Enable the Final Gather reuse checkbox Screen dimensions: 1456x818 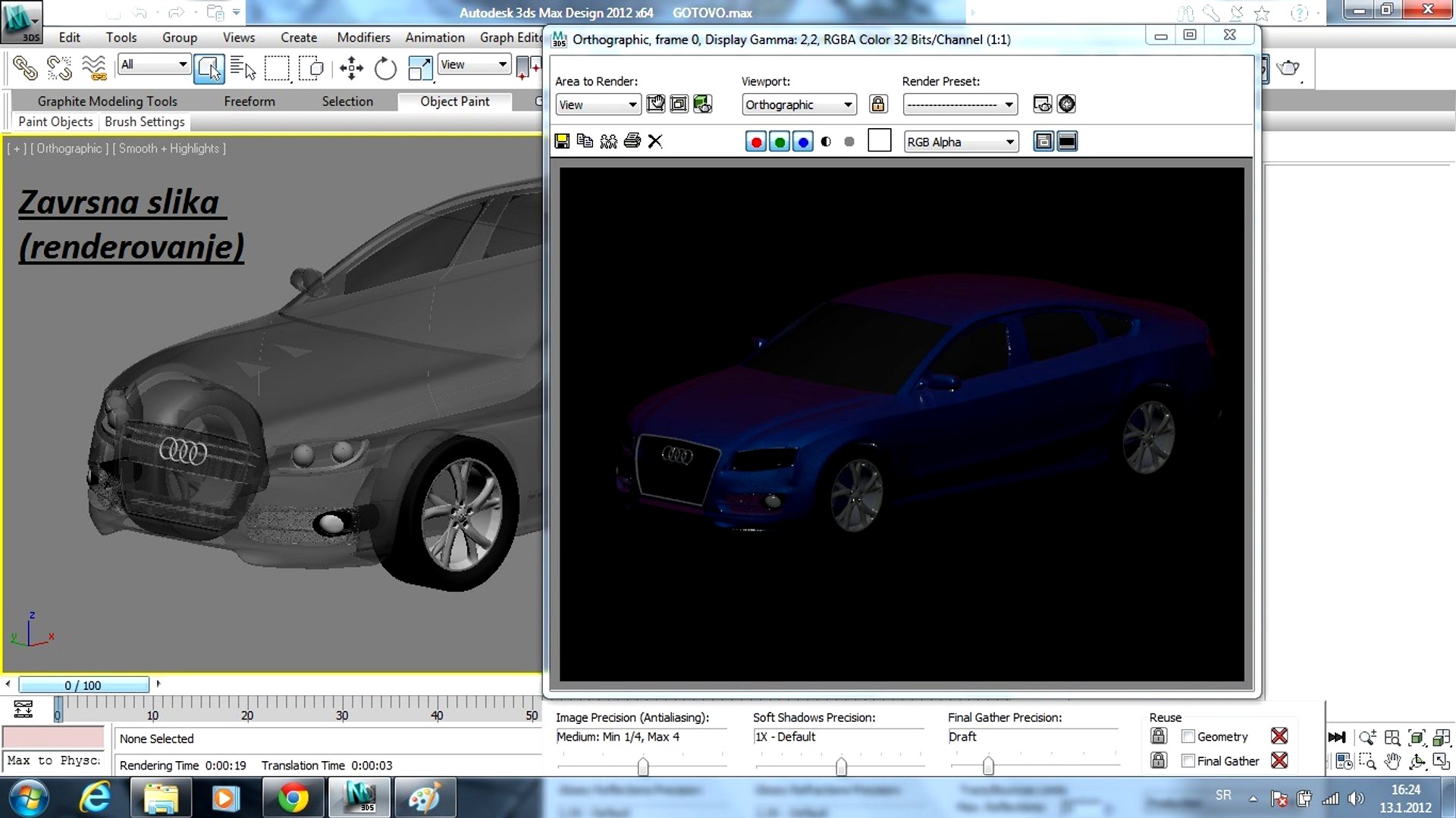[1188, 760]
